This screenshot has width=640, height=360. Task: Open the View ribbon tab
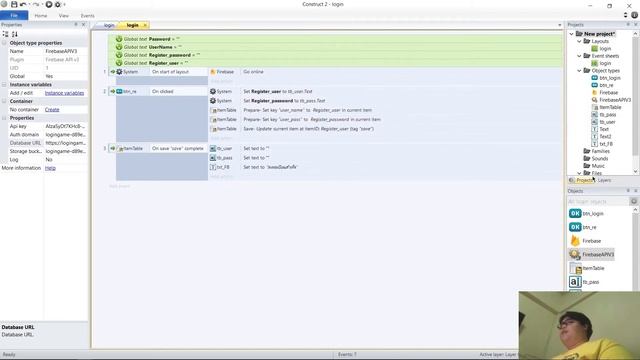[x=64, y=16]
